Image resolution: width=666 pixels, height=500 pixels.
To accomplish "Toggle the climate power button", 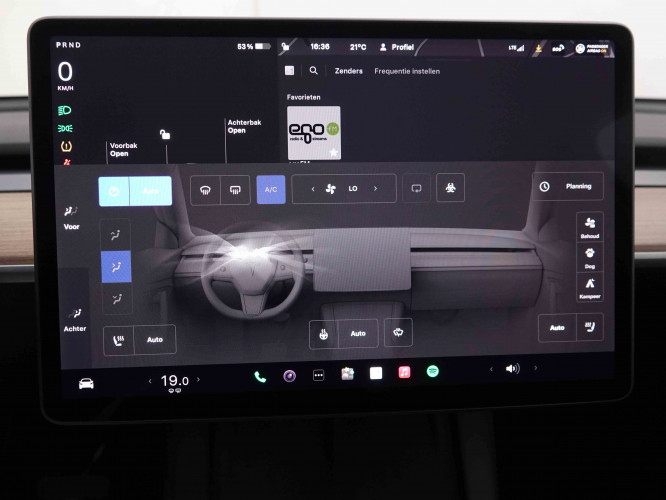I will pos(114,190).
